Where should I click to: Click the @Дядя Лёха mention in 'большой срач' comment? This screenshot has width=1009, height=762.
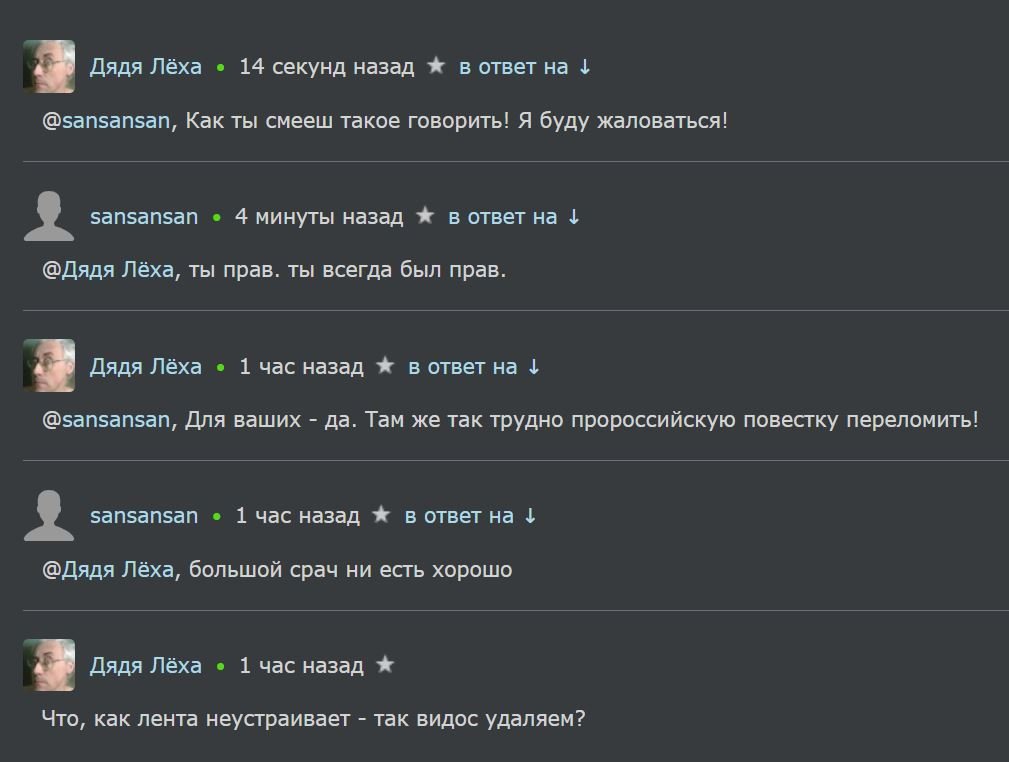tap(118, 571)
